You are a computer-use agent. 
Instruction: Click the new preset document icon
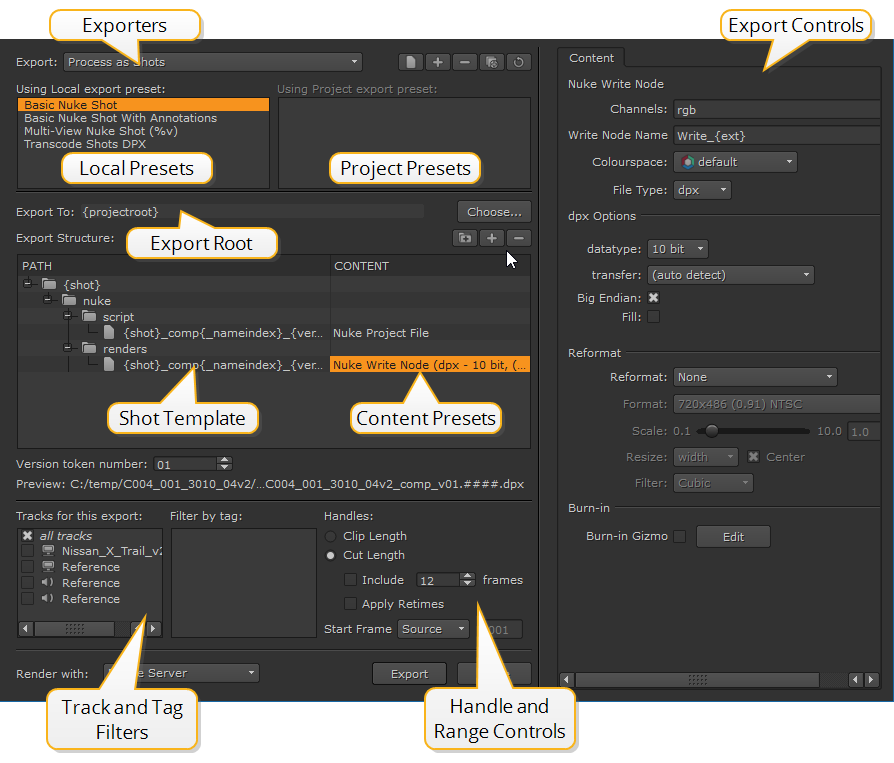point(410,62)
